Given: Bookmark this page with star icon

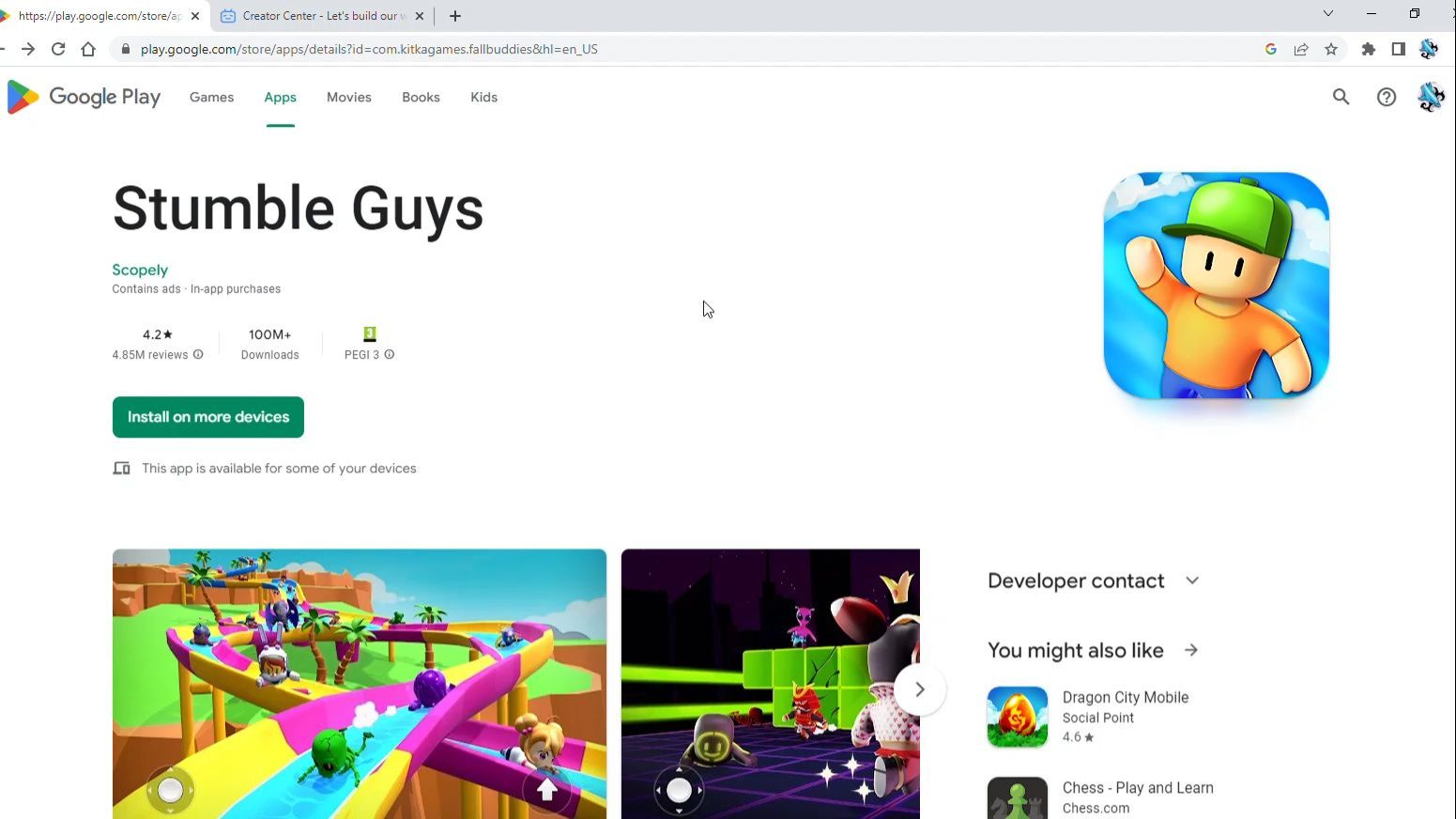Looking at the screenshot, I should click(1331, 49).
